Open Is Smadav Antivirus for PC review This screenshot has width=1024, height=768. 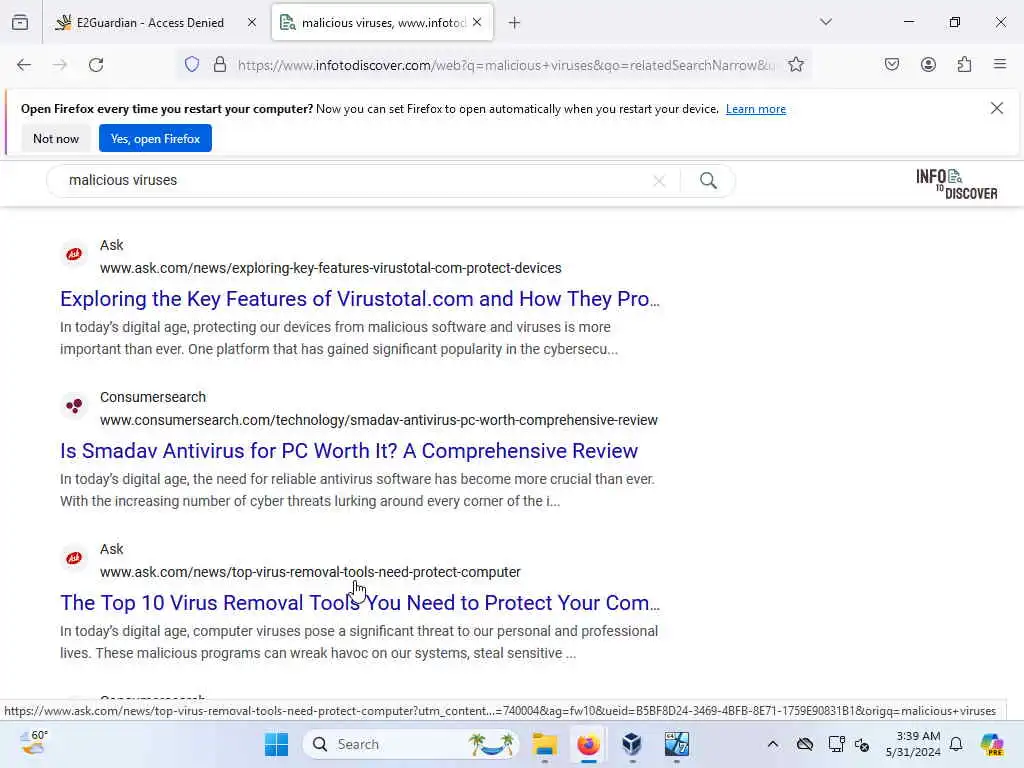[x=349, y=451]
